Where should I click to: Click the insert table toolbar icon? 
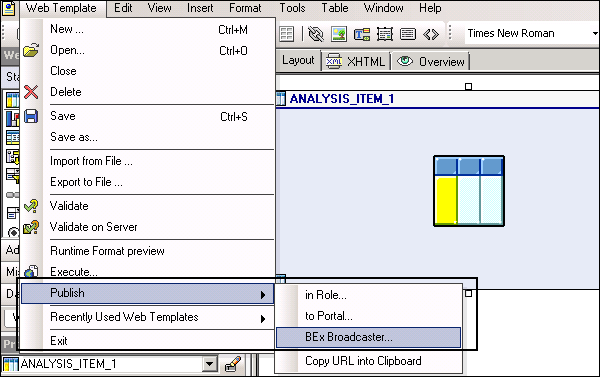[x=287, y=34]
